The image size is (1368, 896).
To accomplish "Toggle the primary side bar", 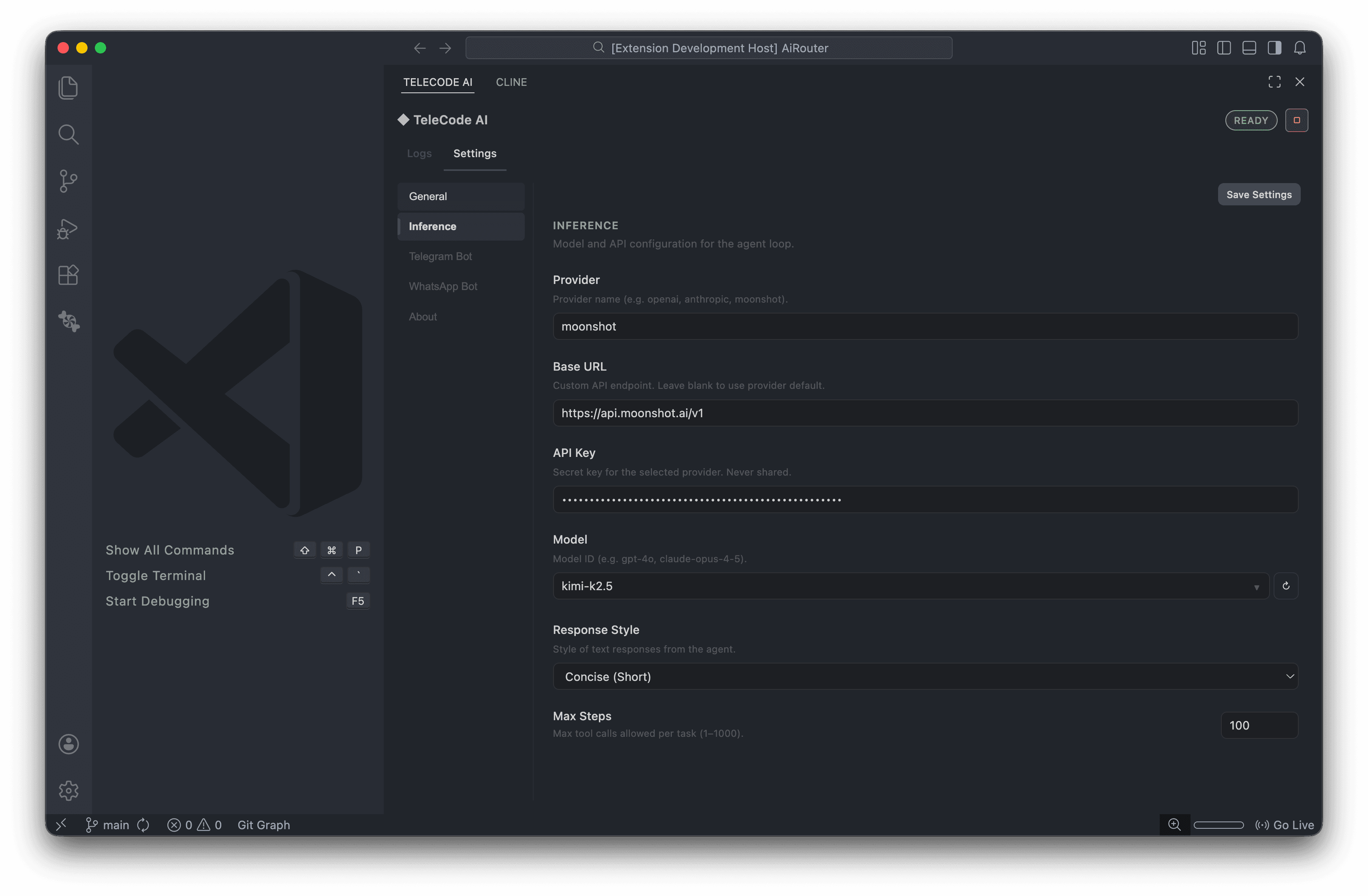I will pyautogui.click(x=1223, y=48).
